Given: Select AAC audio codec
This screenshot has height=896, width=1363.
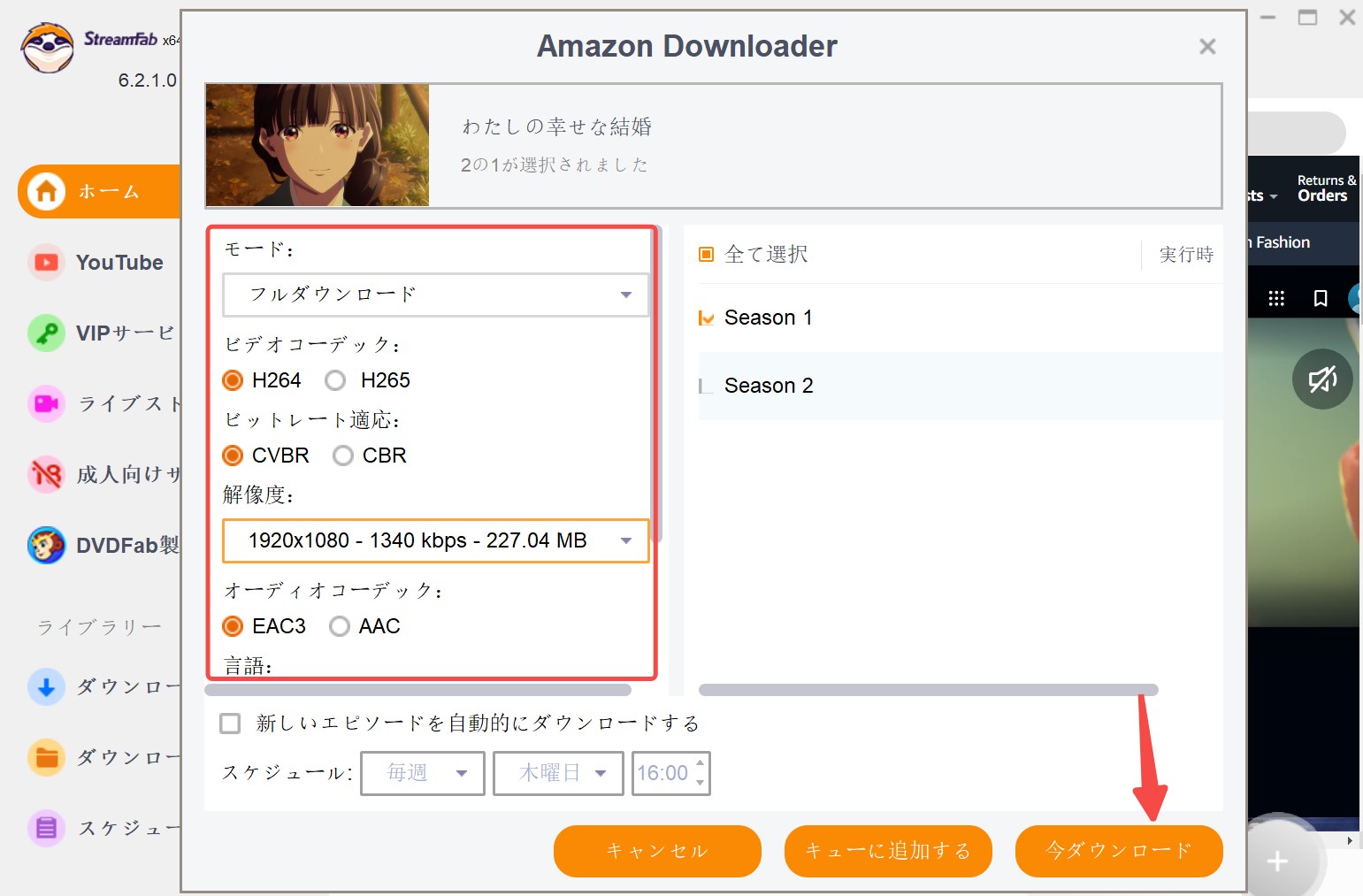Looking at the screenshot, I should (340, 626).
